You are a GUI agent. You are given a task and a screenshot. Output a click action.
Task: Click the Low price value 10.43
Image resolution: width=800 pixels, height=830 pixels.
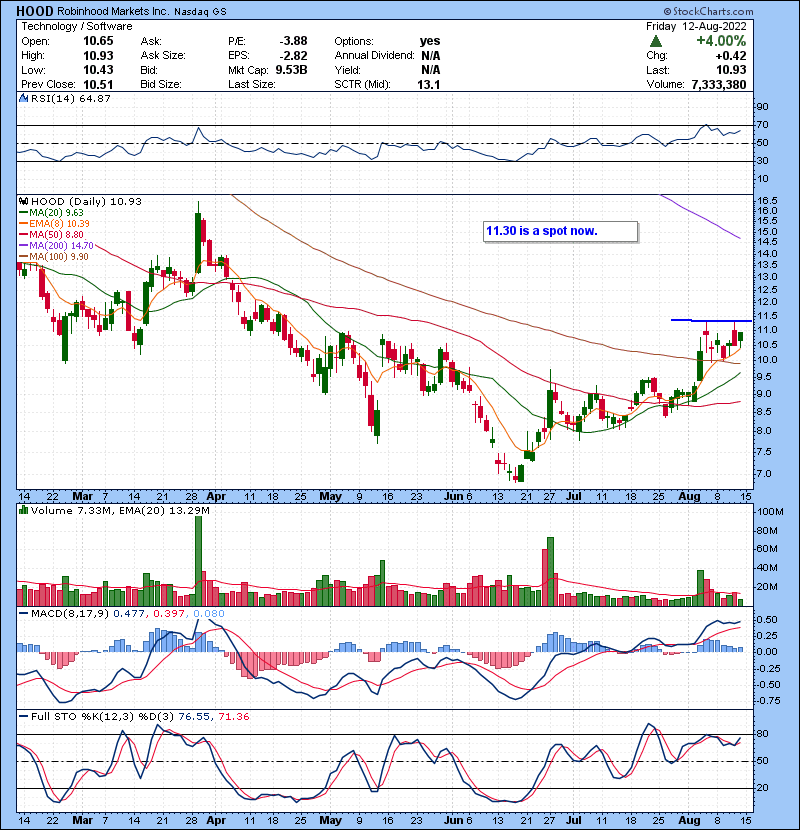[x=98, y=70]
